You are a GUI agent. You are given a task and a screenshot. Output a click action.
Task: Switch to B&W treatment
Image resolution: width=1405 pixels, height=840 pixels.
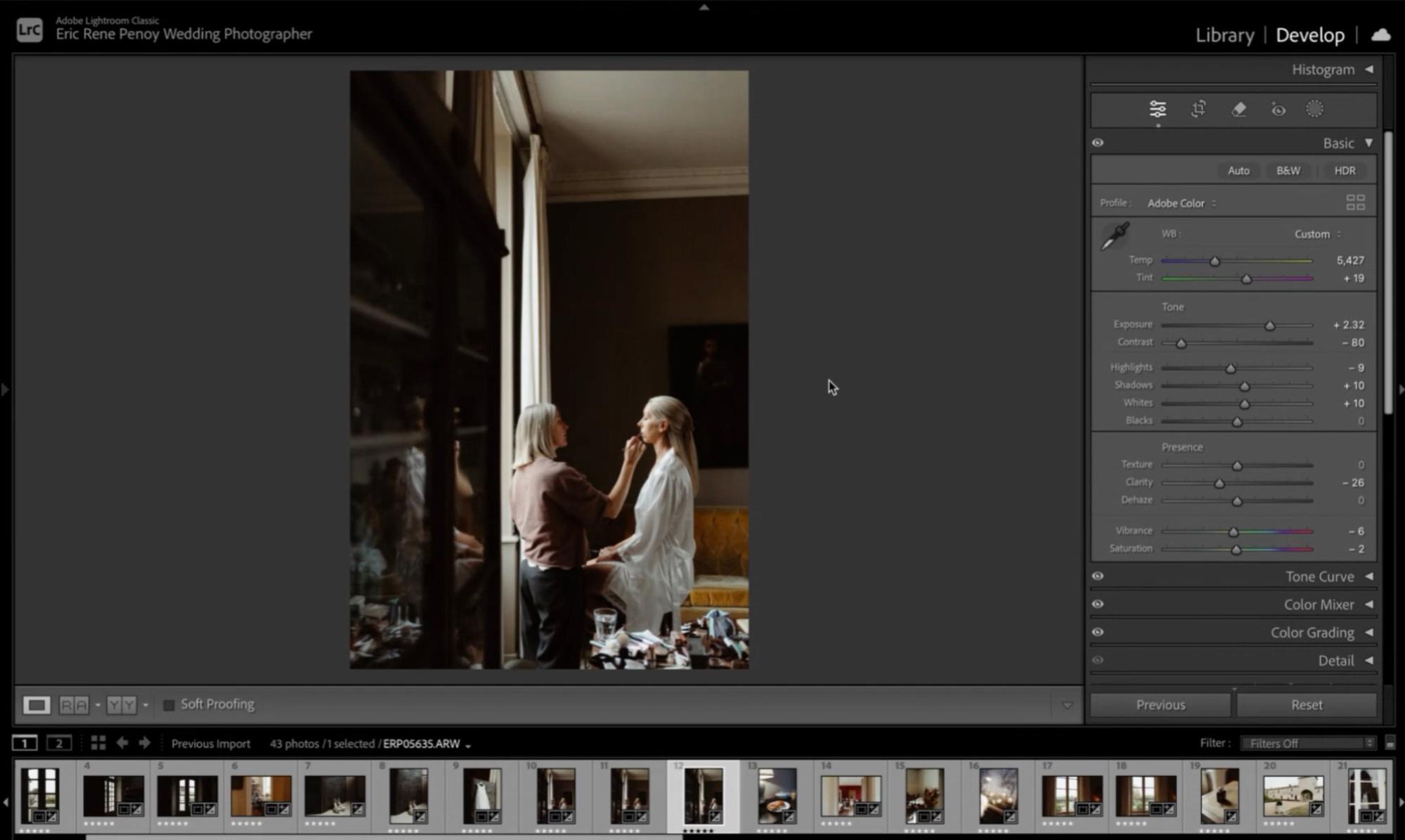(x=1288, y=171)
